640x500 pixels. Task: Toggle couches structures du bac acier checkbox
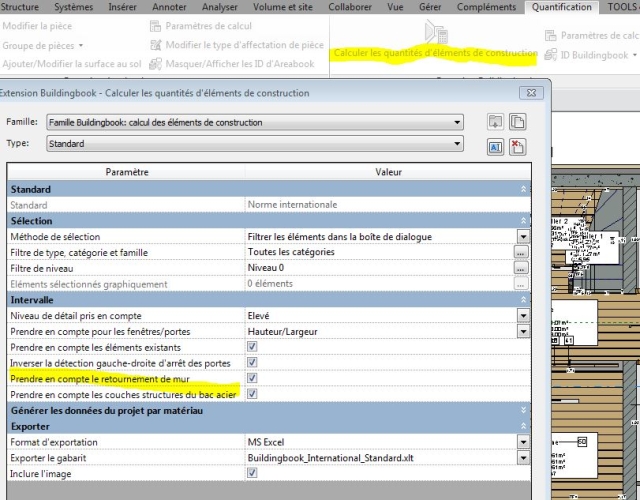click(252, 394)
